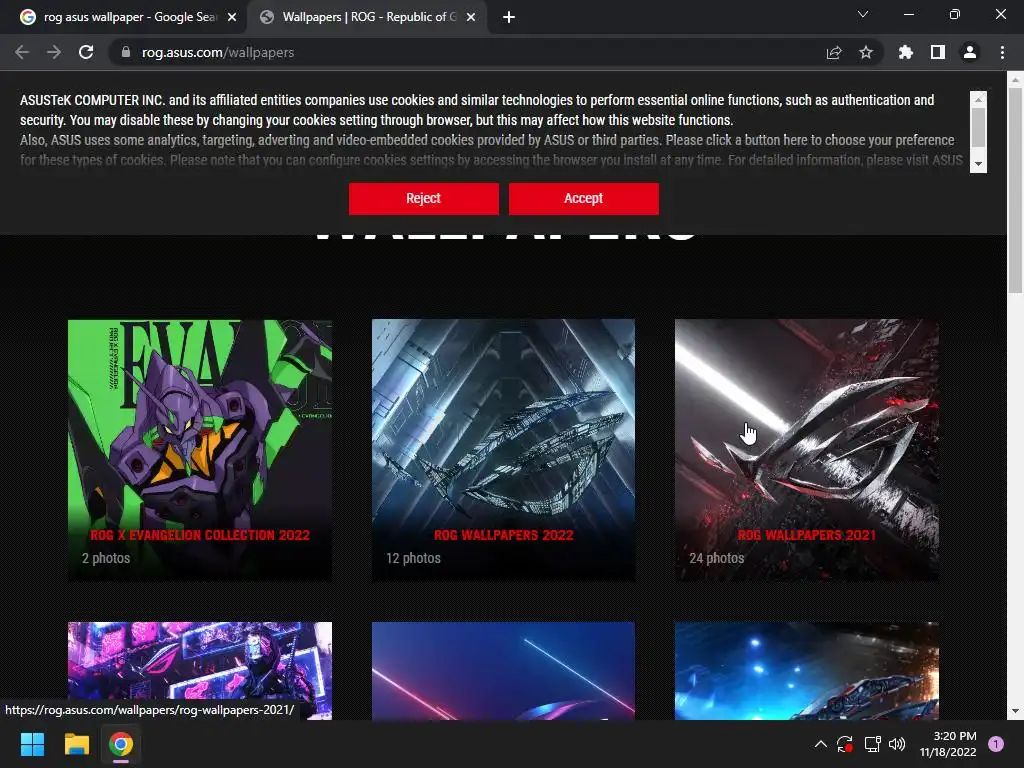
Task: Click the Chrome taskbar icon
Action: [x=121, y=744]
